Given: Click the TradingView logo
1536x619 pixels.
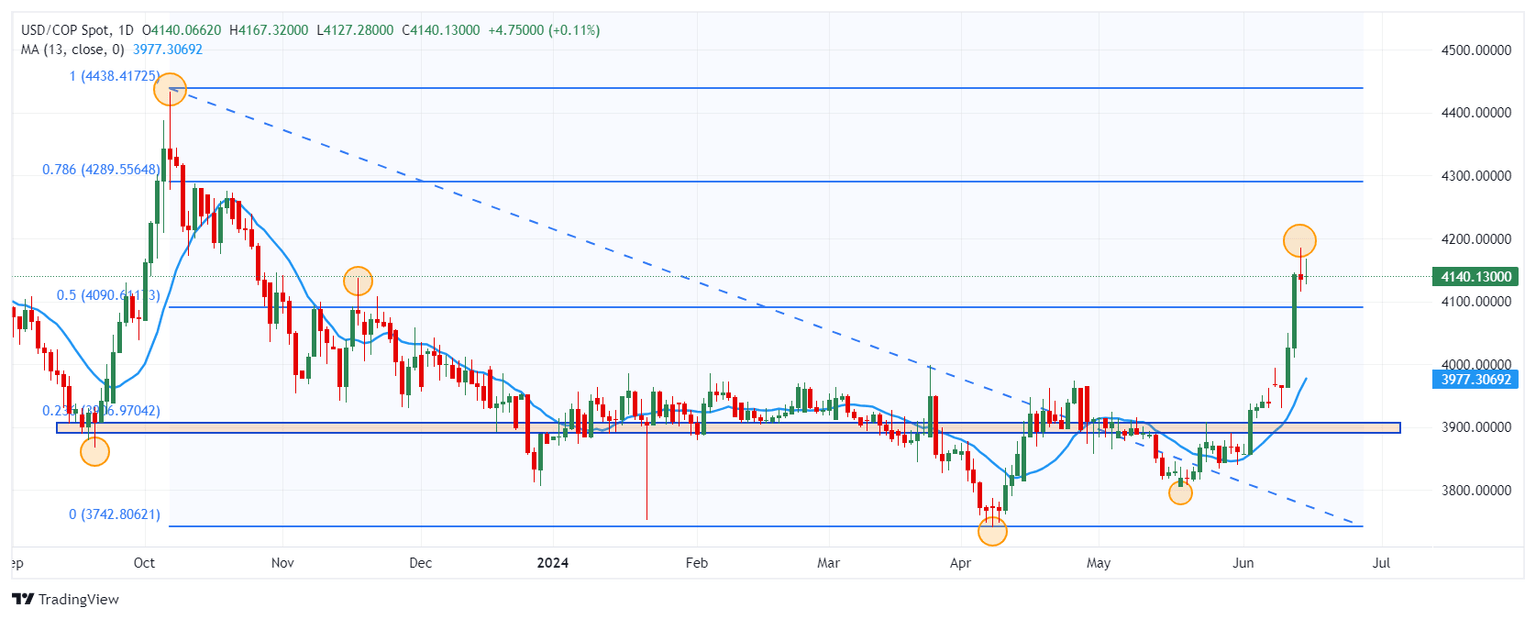Looking at the screenshot, I should coord(65,599).
